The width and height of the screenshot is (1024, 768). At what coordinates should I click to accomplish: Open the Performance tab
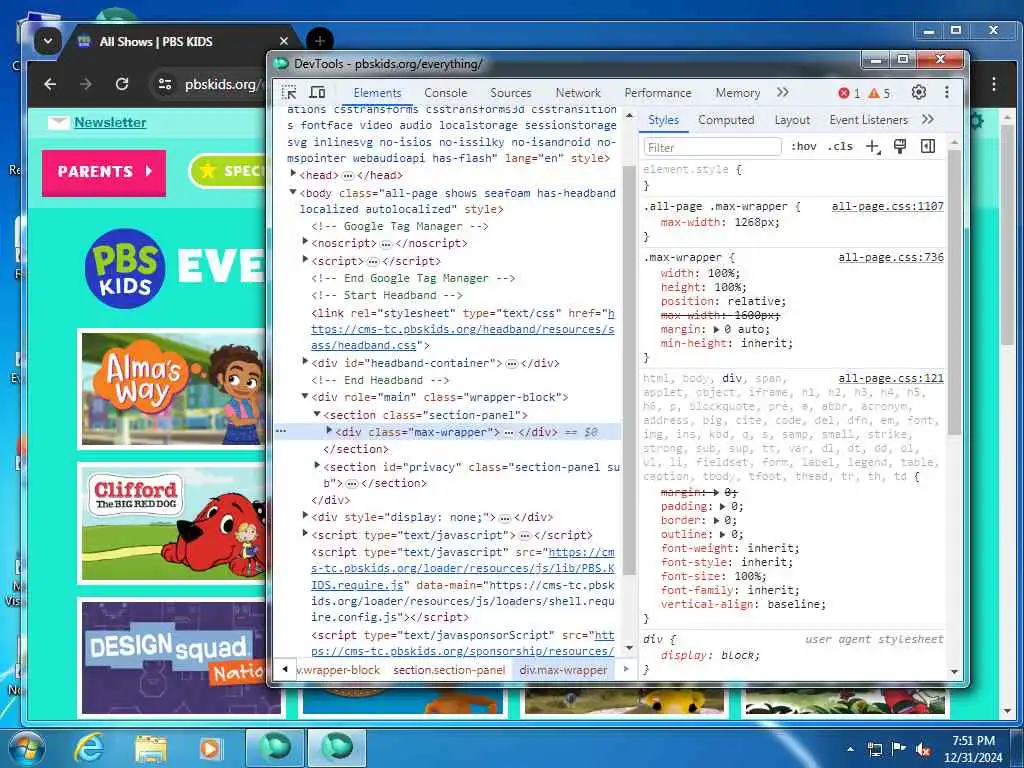click(x=658, y=93)
